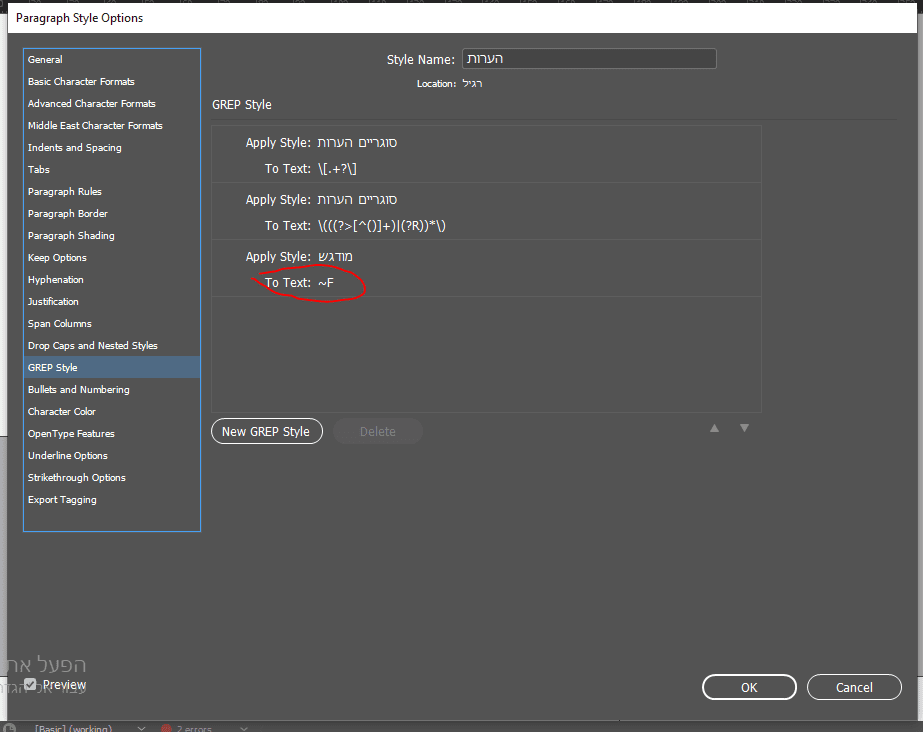Select Hyphenation category
Screen dimensions: 923x732
coord(112,280)
